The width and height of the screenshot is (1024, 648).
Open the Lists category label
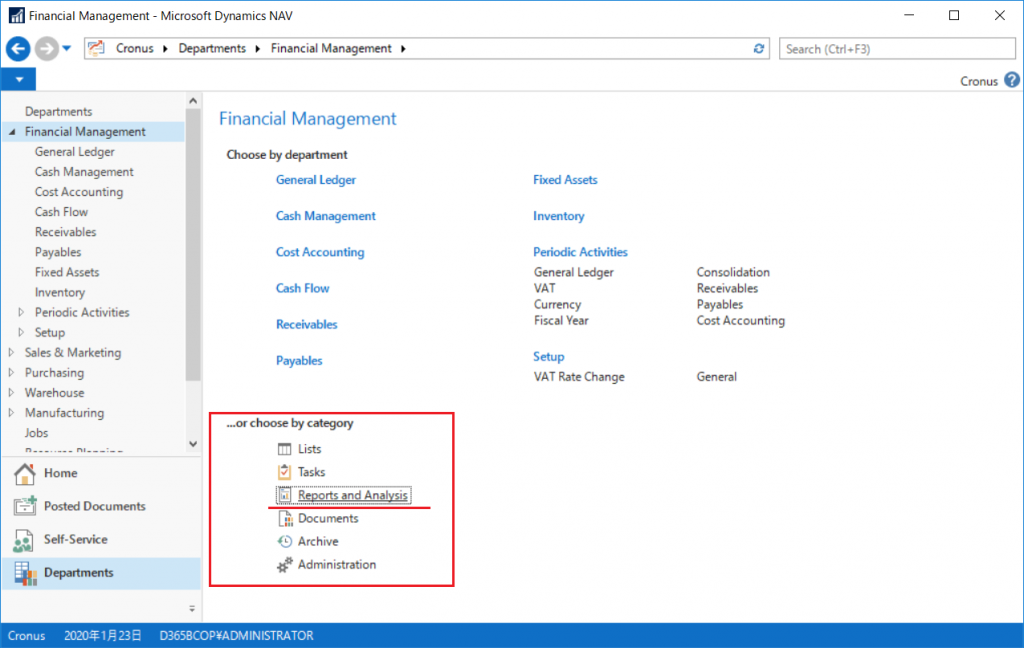pyautogui.click(x=310, y=449)
